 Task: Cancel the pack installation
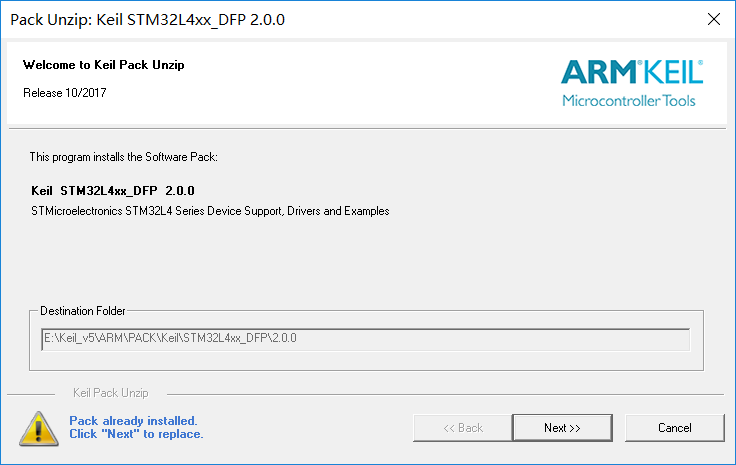[x=675, y=427]
